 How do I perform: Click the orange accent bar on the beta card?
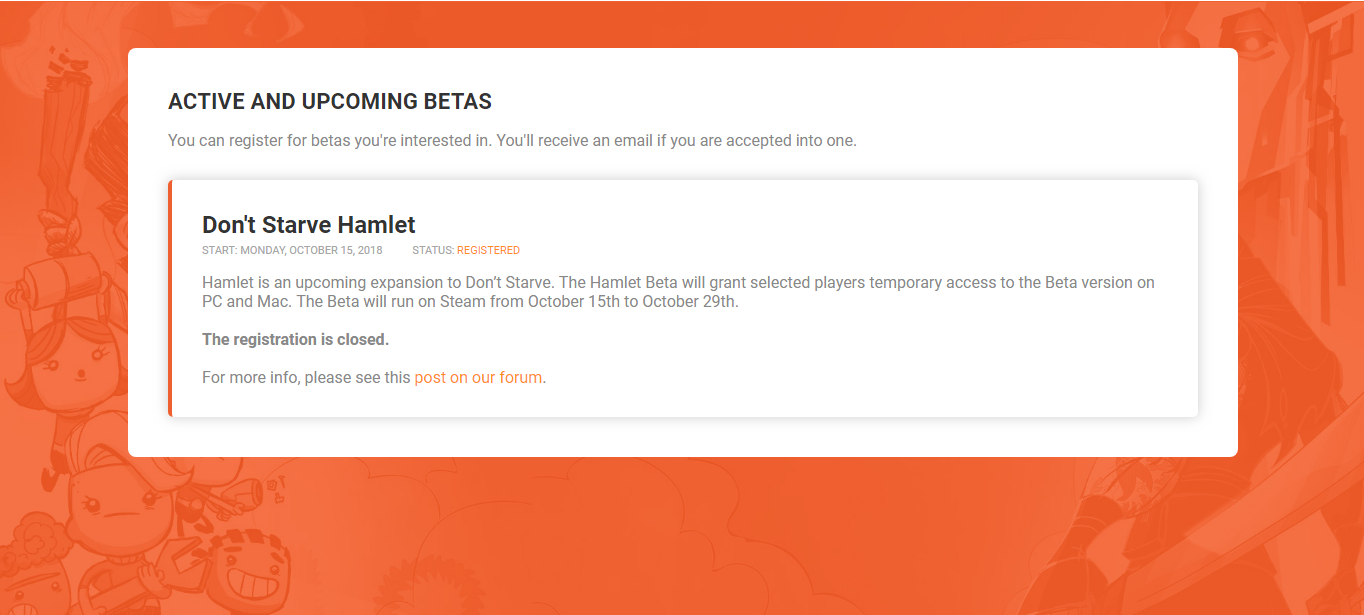click(170, 298)
